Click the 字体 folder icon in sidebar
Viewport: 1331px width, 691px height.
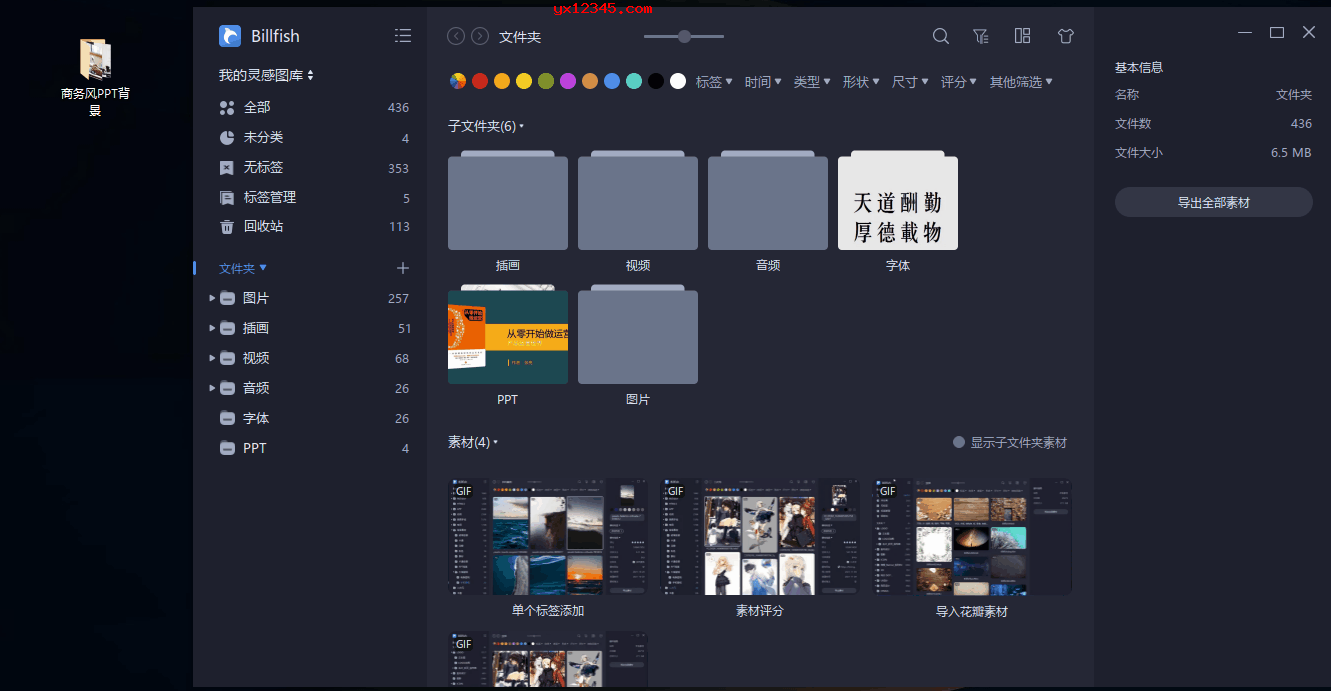coord(227,419)
